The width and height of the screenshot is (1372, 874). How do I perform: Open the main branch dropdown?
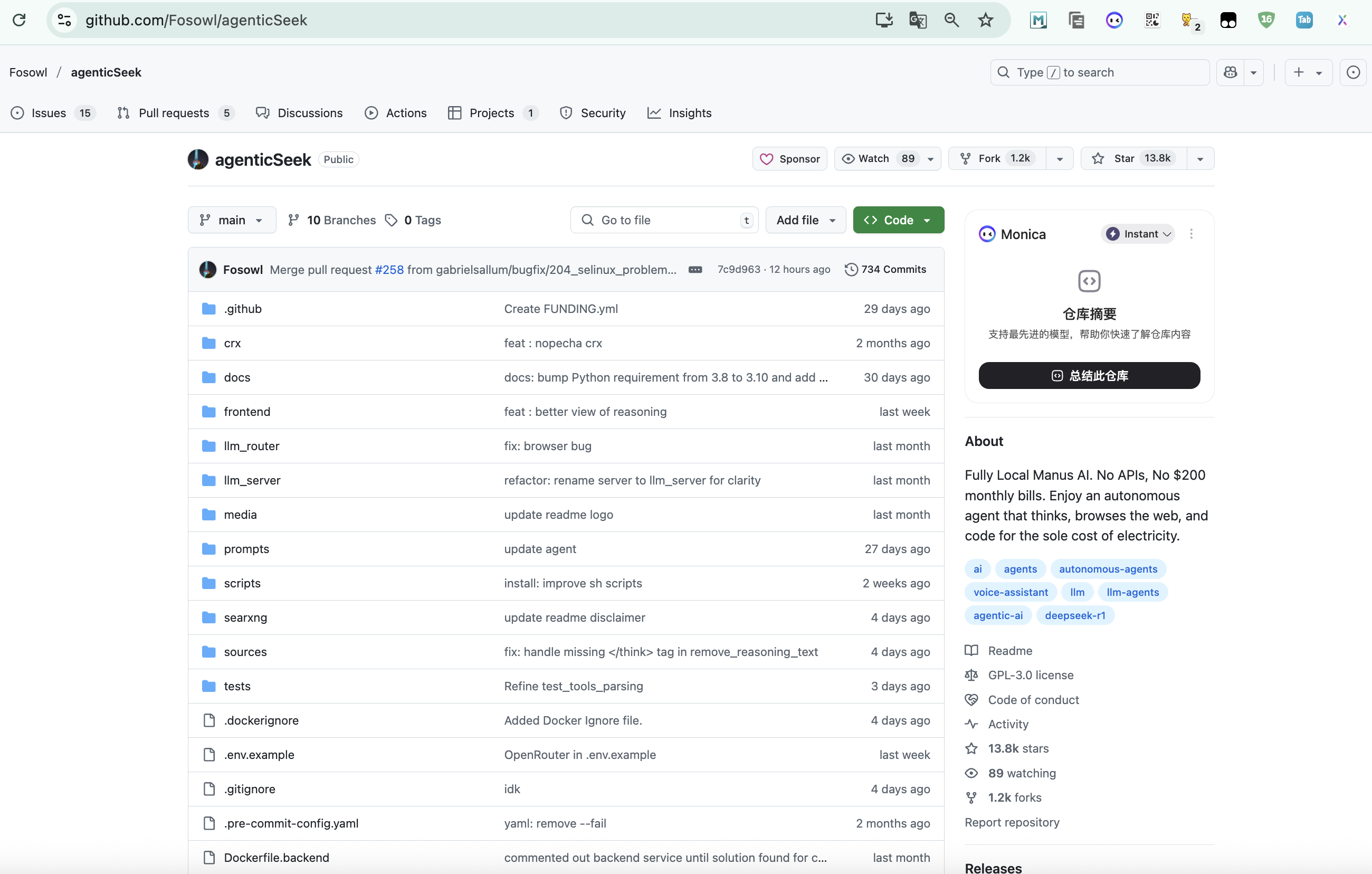click(231, 220)
